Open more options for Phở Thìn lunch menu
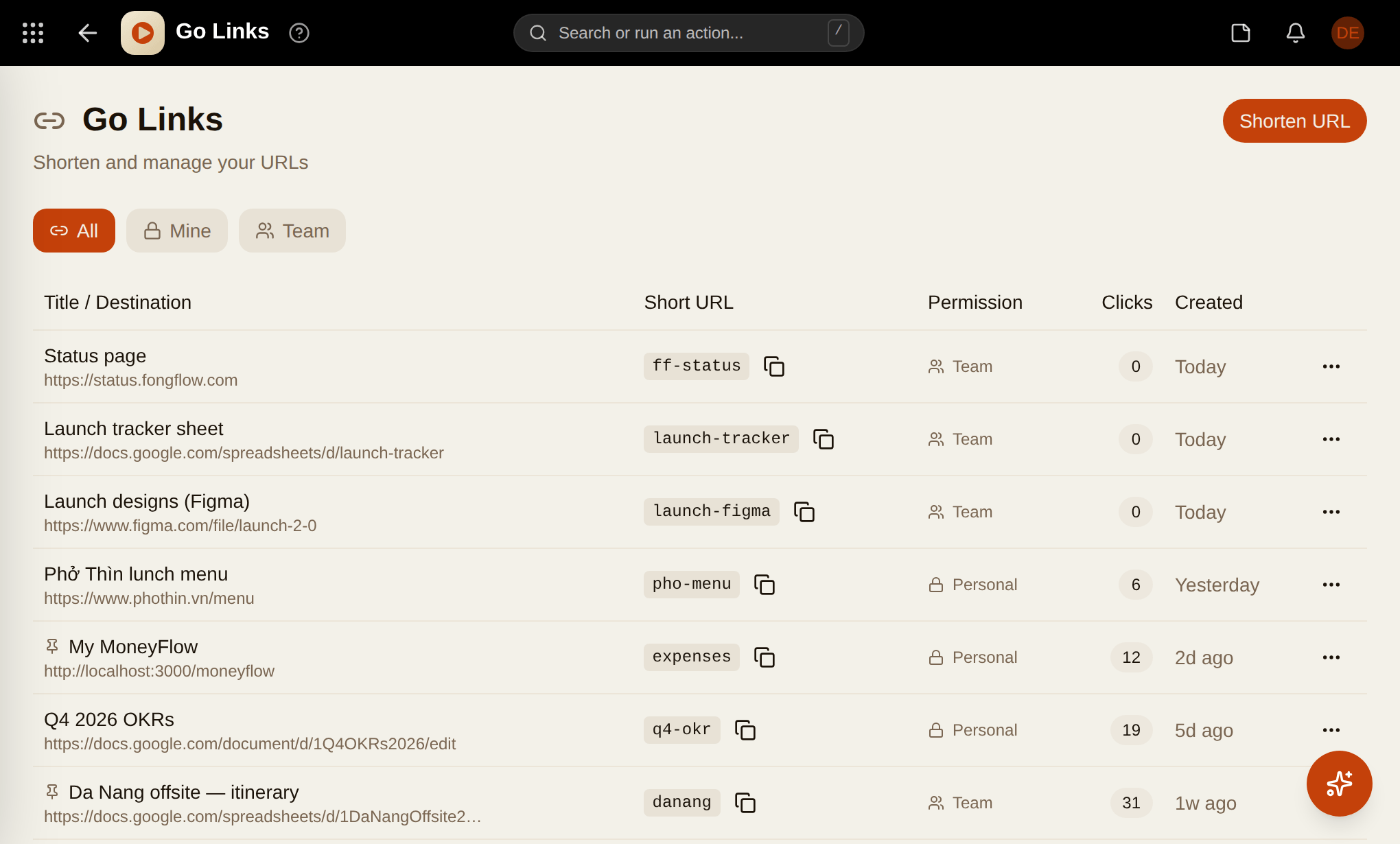1400x844 pixels. pyautogui.click(x=1331, y=585)
